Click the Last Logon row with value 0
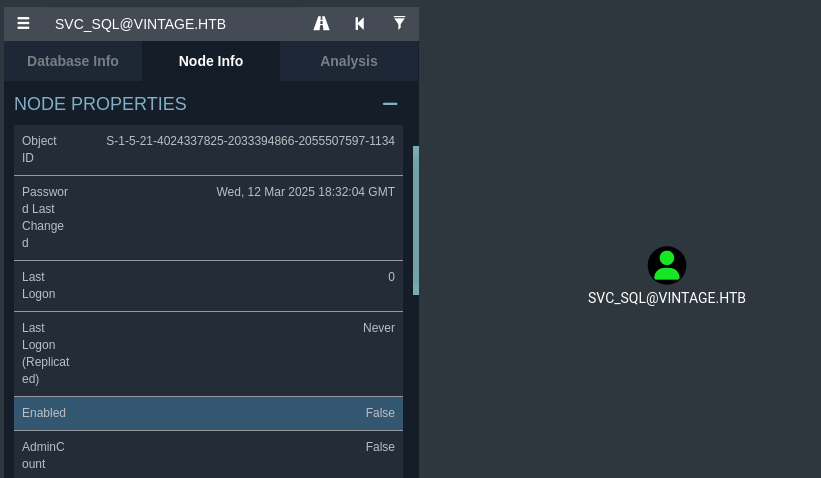This screenshot has height=478, width=821. 208,285
